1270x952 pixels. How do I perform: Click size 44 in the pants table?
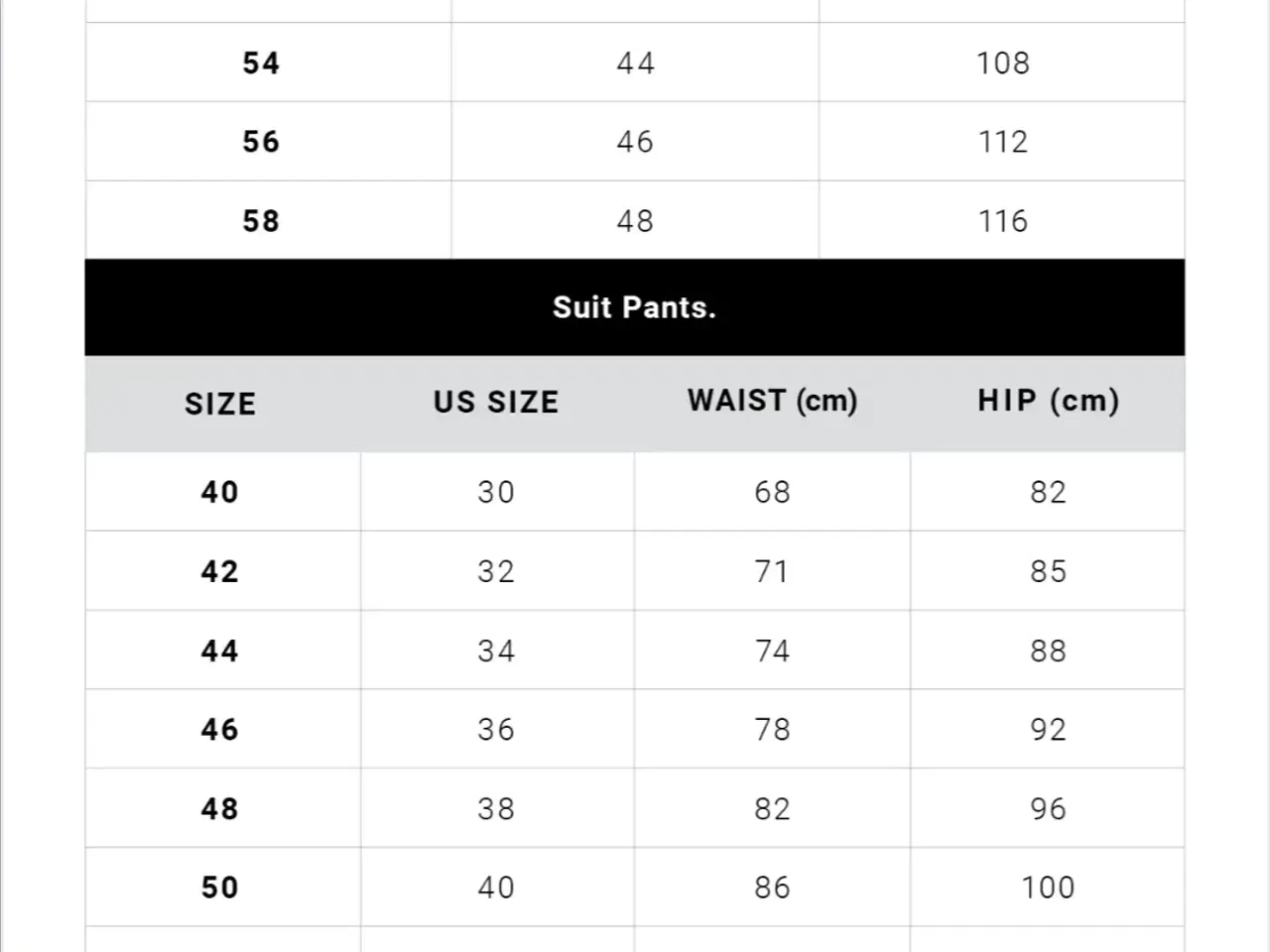(x=220, y=651)
